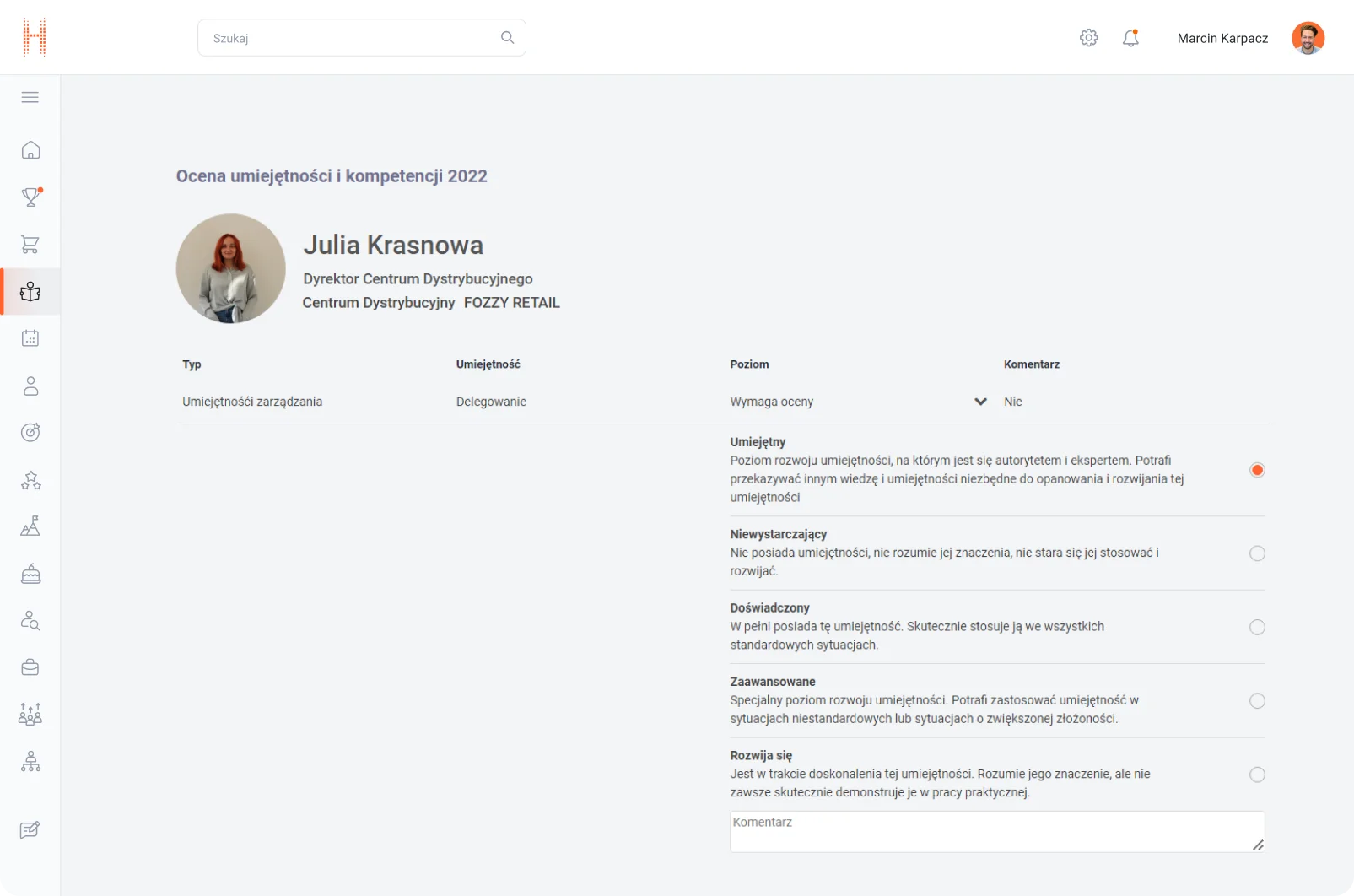
Task: Open the briefcase icon in sidebar
Action: tap(30, 667)
